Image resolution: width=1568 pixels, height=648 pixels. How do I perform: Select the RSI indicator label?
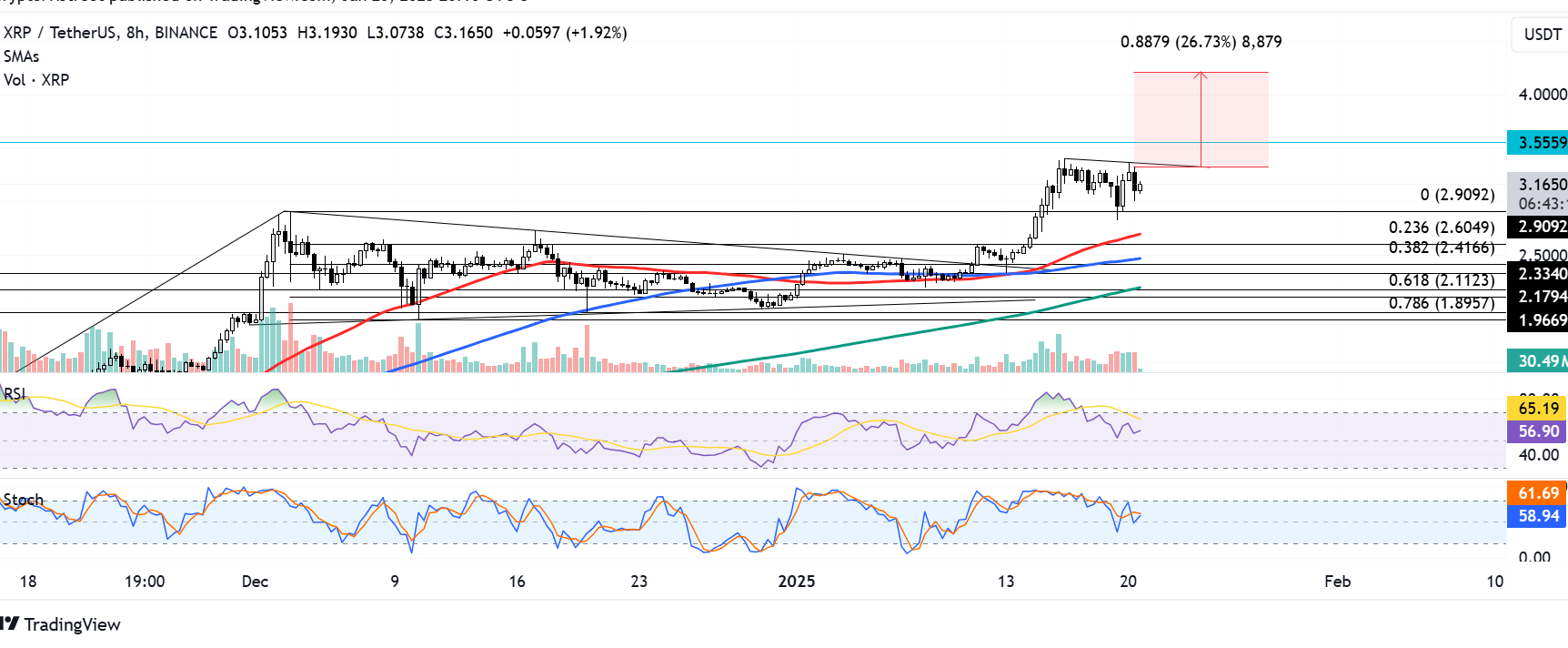tap(15, 394)
